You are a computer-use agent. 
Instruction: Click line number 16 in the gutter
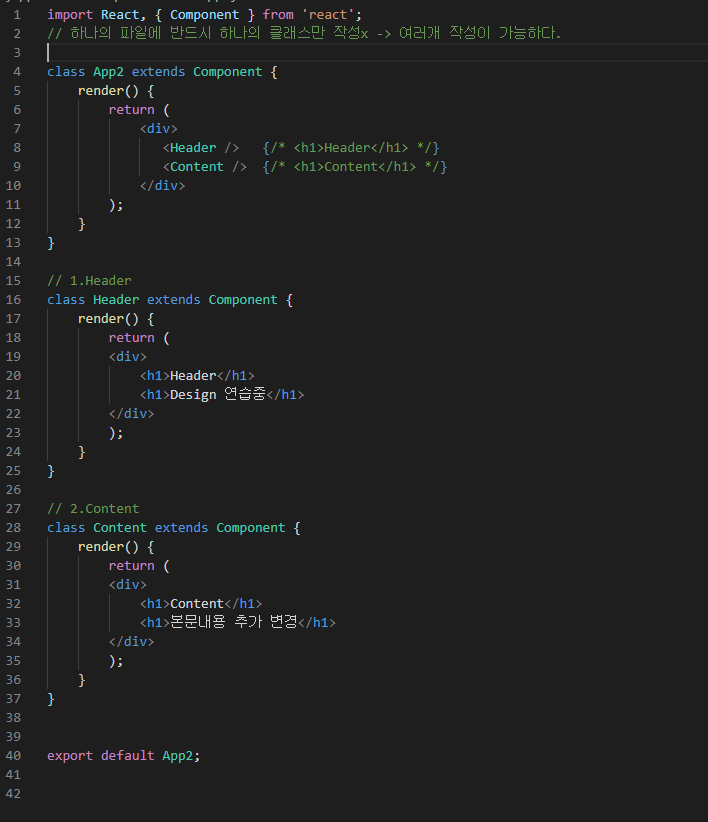[14, 300]
